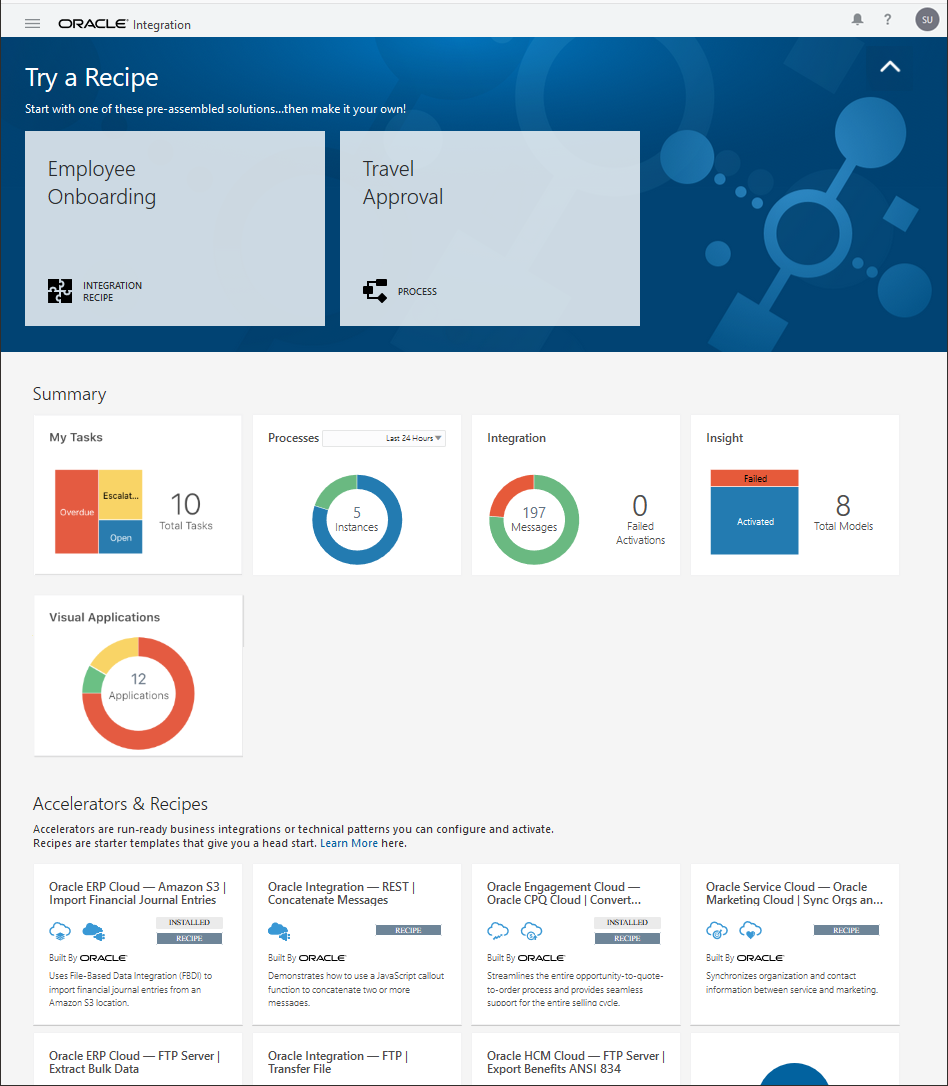
Task: Follow the Learn More link
Action: pyautogui.click(x=348, y=843)
